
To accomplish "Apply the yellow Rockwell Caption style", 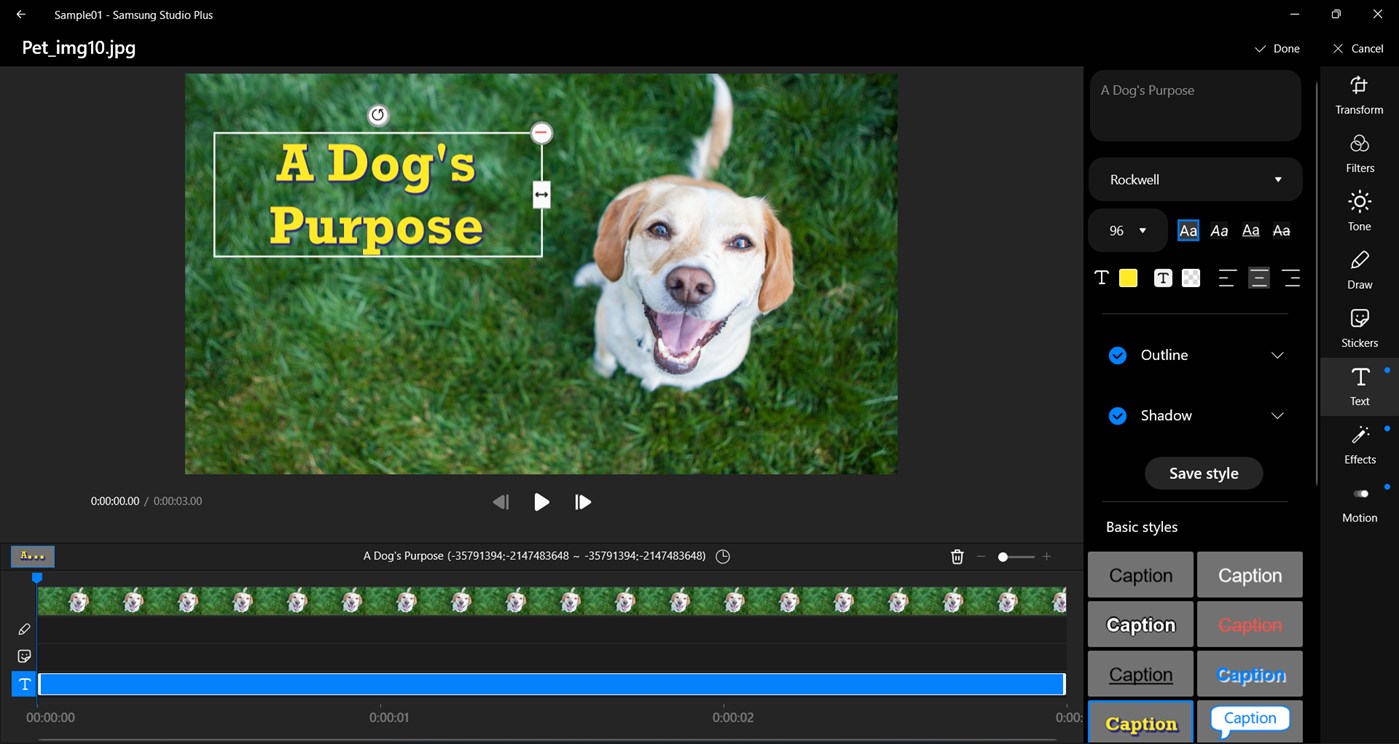I will click(1141, 723).
